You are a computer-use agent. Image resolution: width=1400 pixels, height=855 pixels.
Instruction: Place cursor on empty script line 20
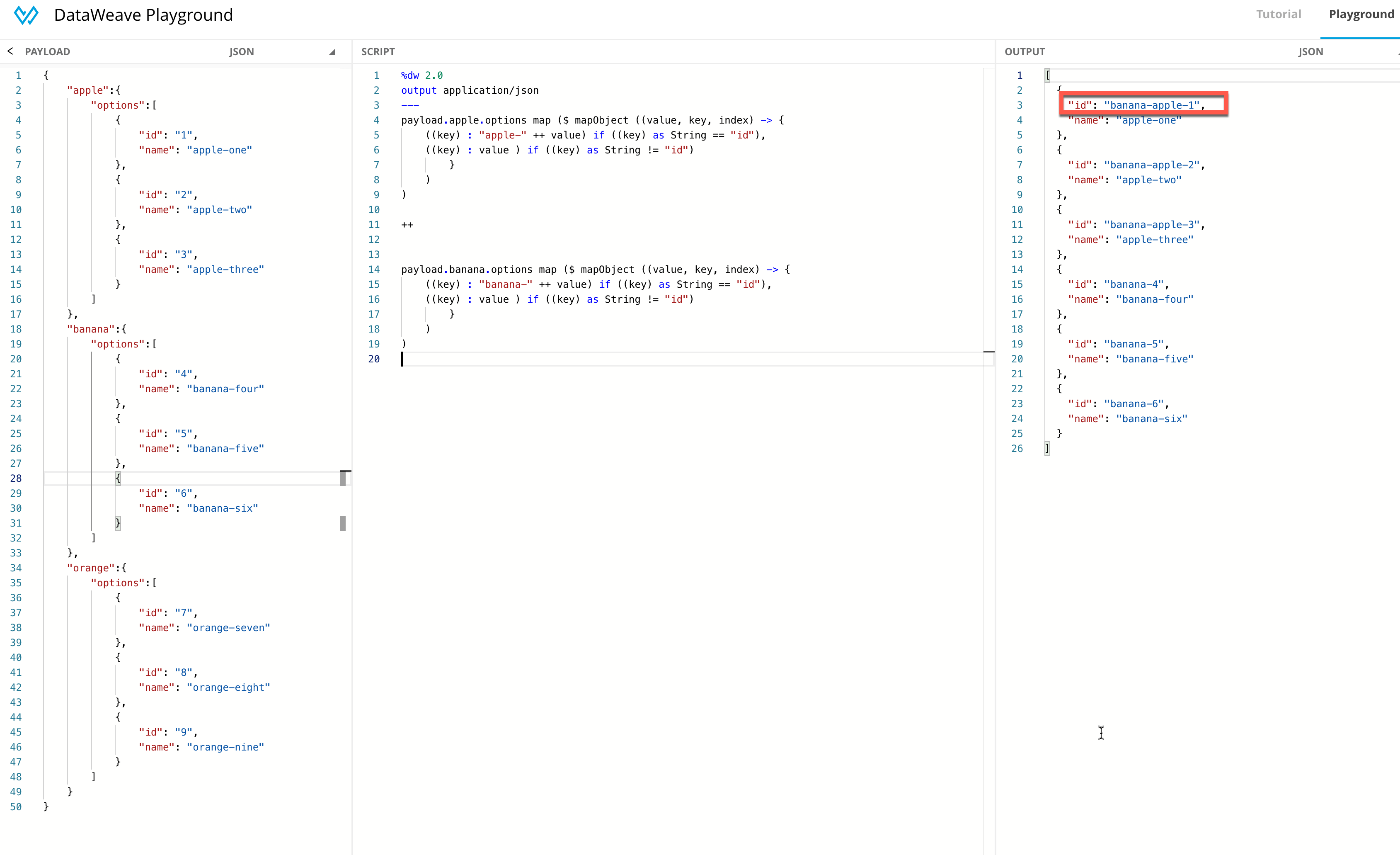tap(511, 359)
